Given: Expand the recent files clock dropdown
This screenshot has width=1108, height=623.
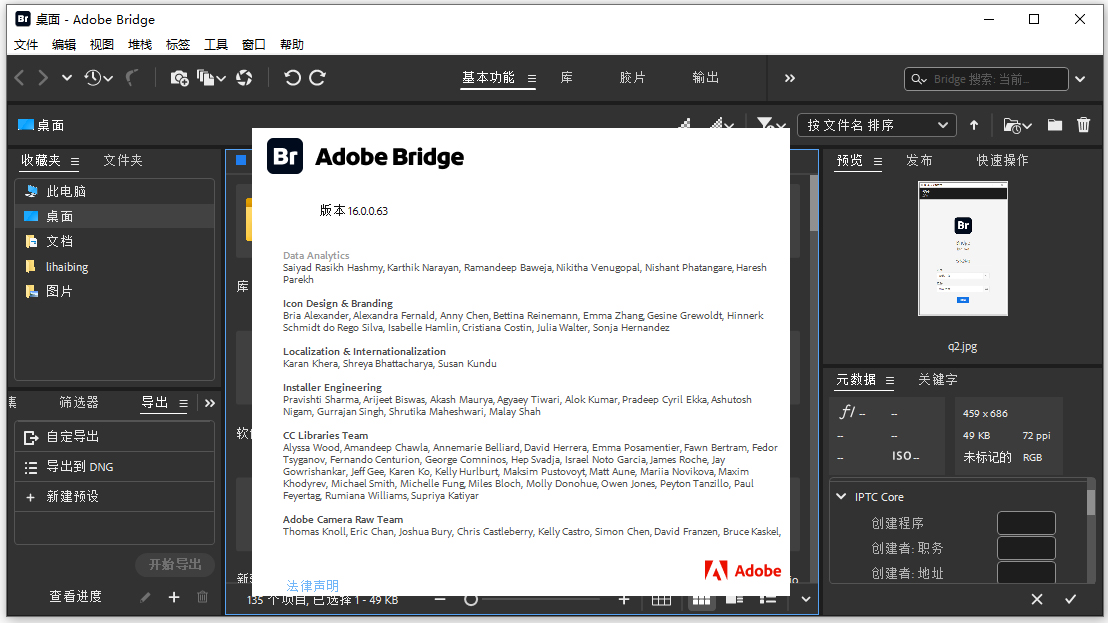Looking at the screenshot, I should tap(95, 77).
